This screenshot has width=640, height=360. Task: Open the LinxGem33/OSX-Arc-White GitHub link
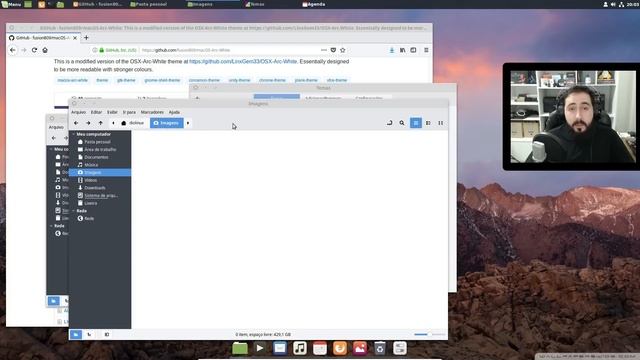243,62
